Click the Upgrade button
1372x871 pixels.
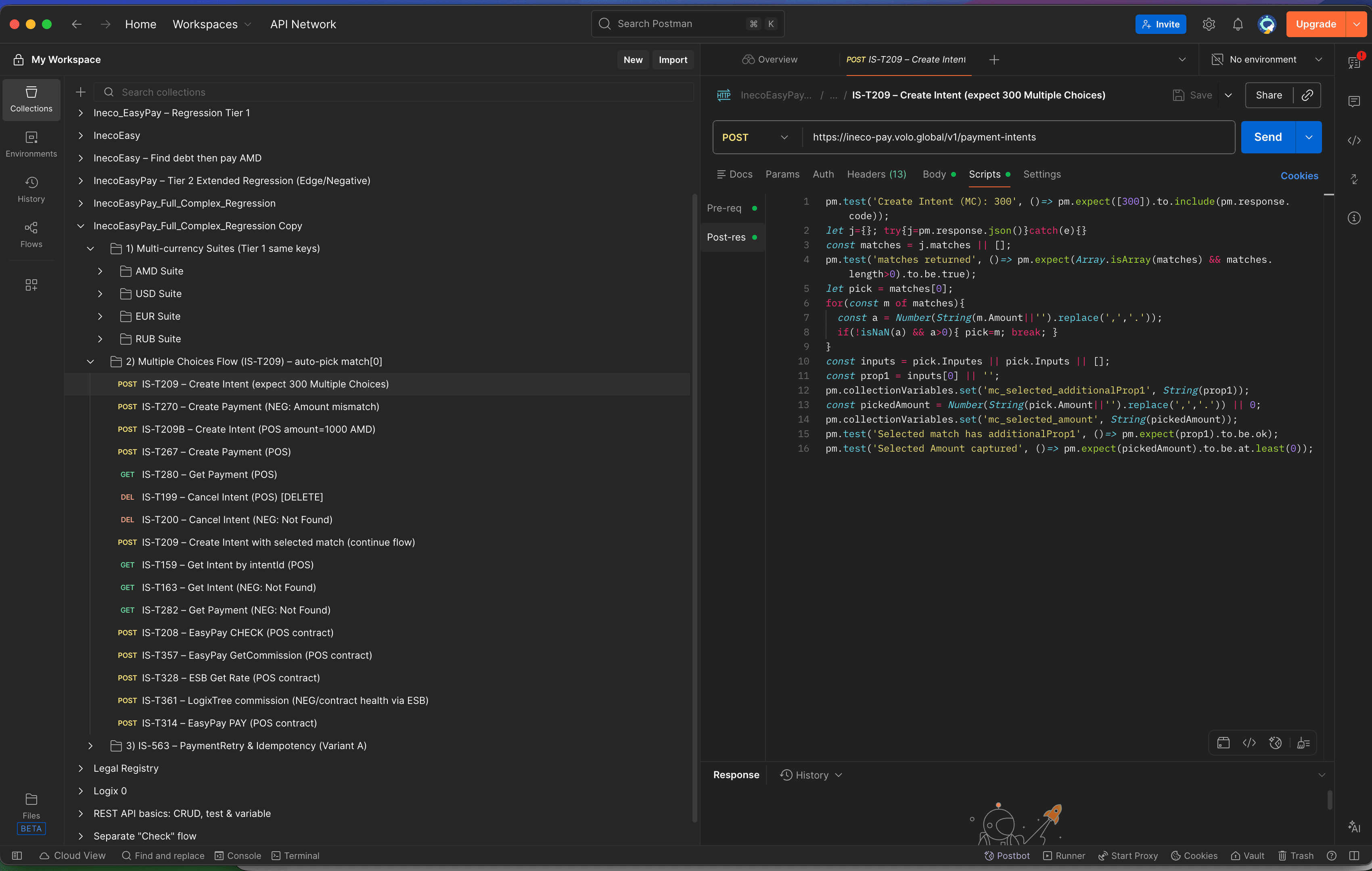point(1316,24)
